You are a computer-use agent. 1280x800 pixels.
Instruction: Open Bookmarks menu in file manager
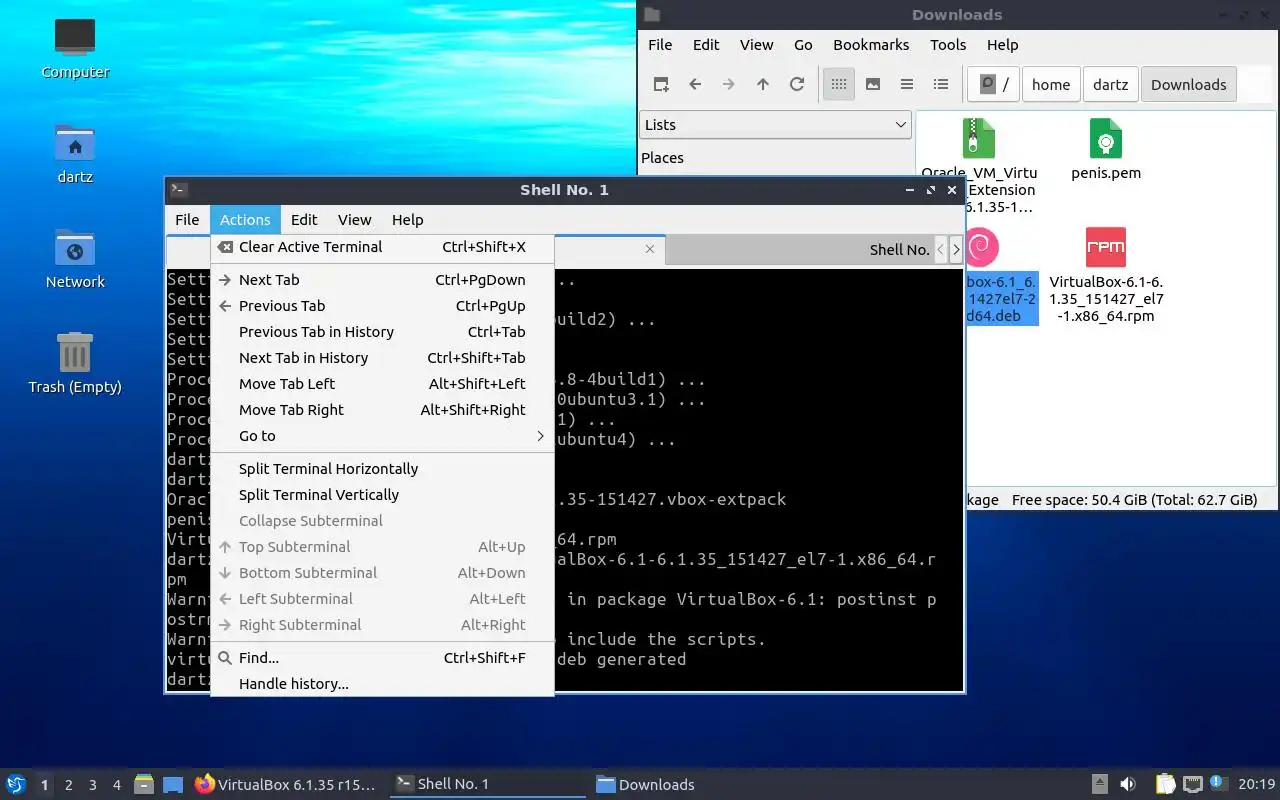click(871, 45)
